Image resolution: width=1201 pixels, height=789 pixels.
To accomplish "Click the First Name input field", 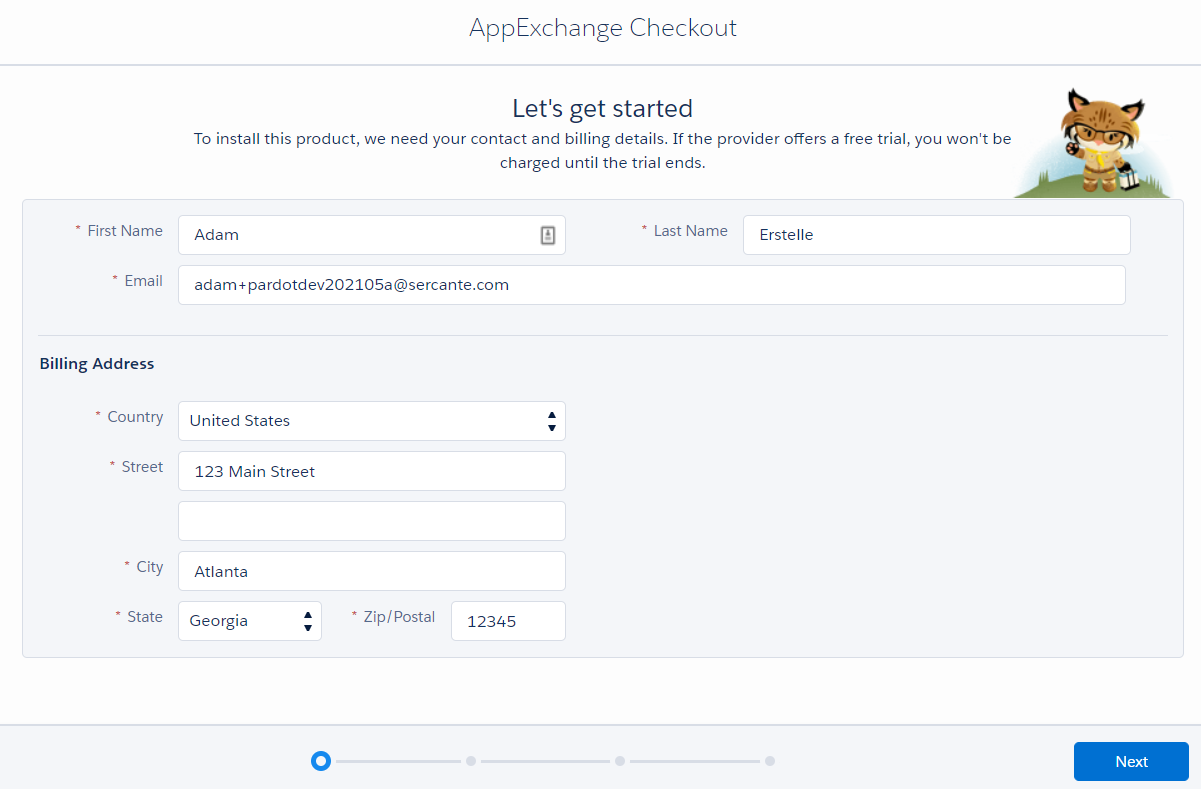I will (x=372, y=235).
